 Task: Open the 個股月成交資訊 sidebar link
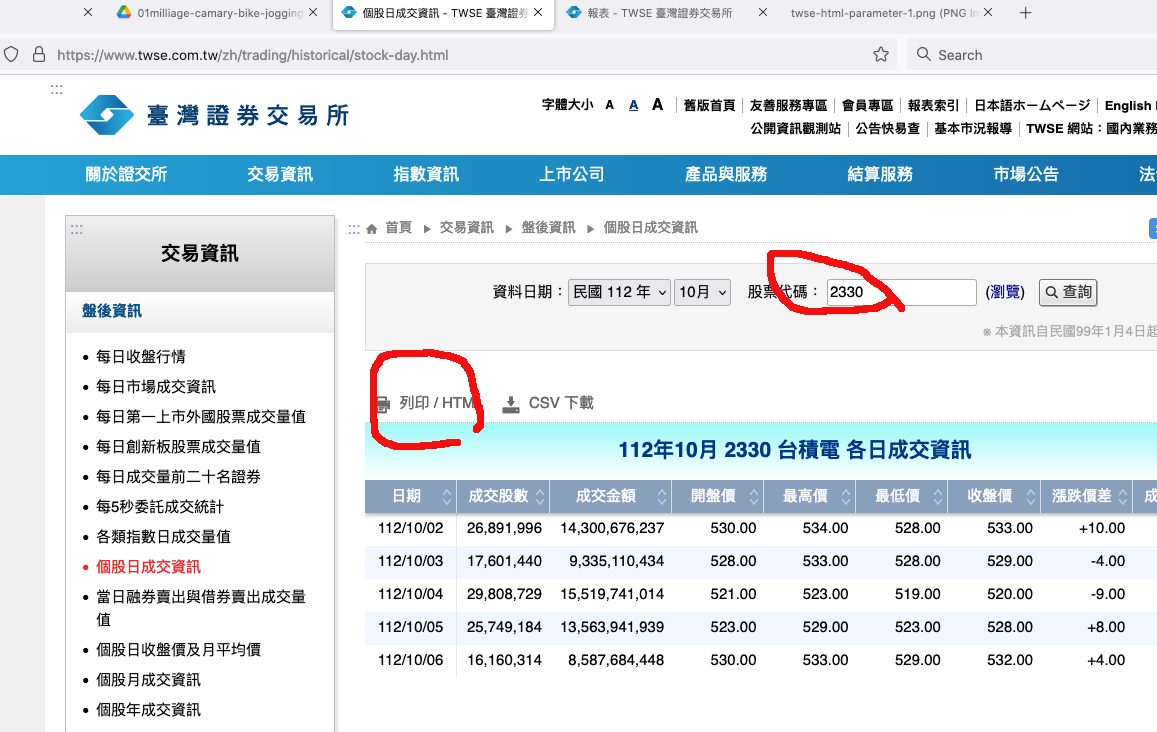tap(148, 680)
